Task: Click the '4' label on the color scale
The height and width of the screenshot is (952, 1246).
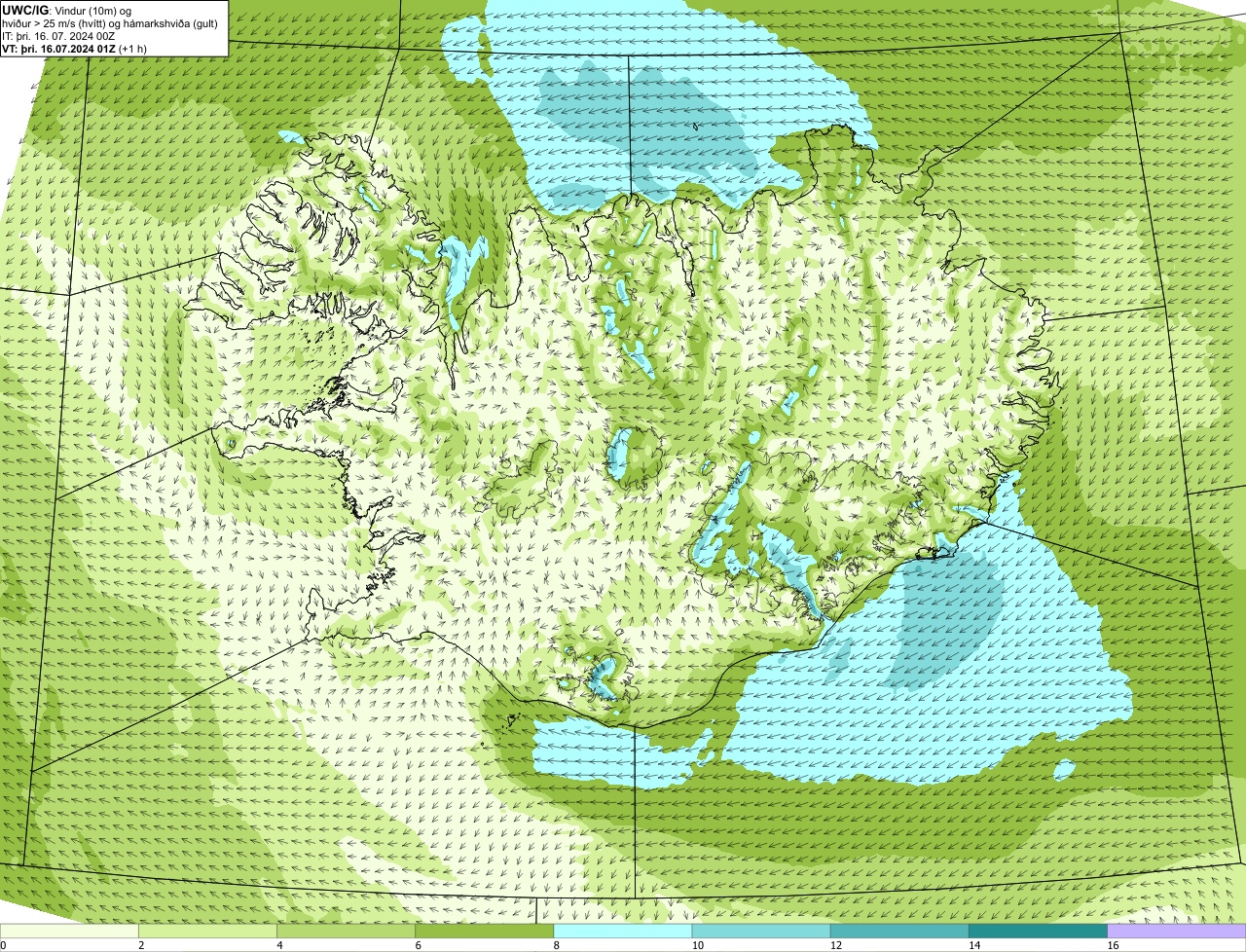Action: coord(279,945)
